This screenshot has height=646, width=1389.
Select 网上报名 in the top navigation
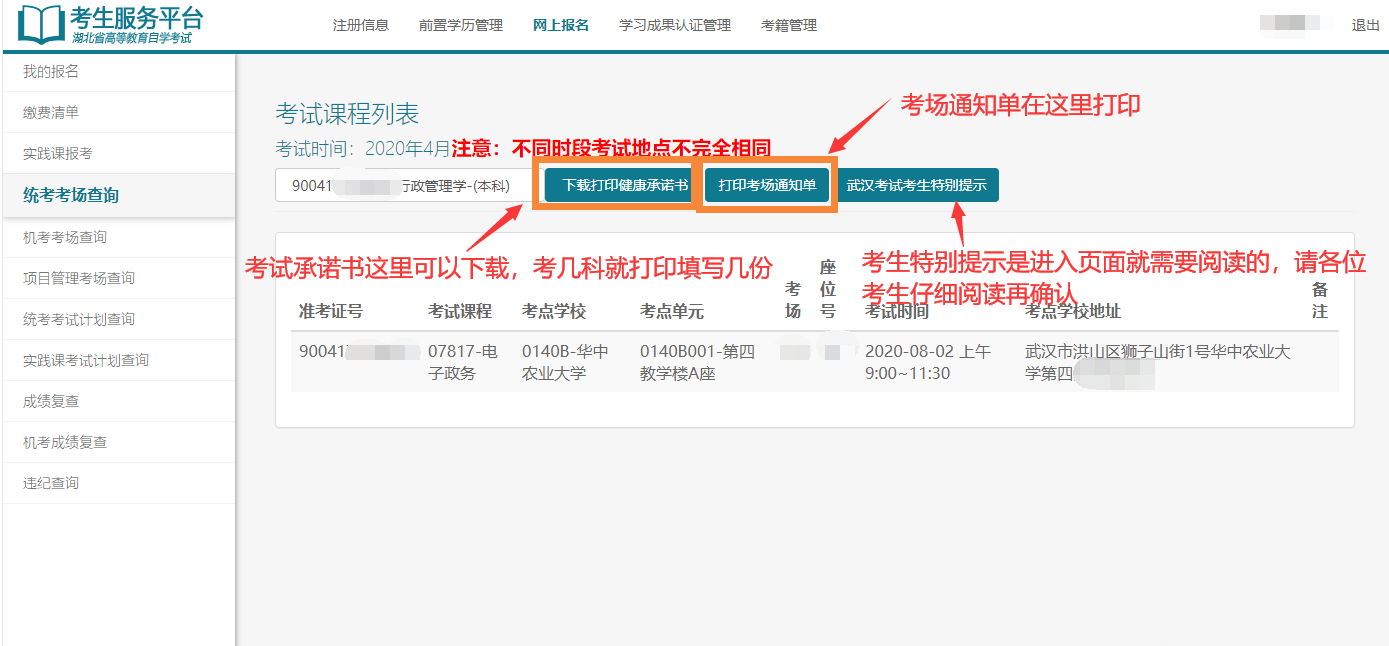561,25
